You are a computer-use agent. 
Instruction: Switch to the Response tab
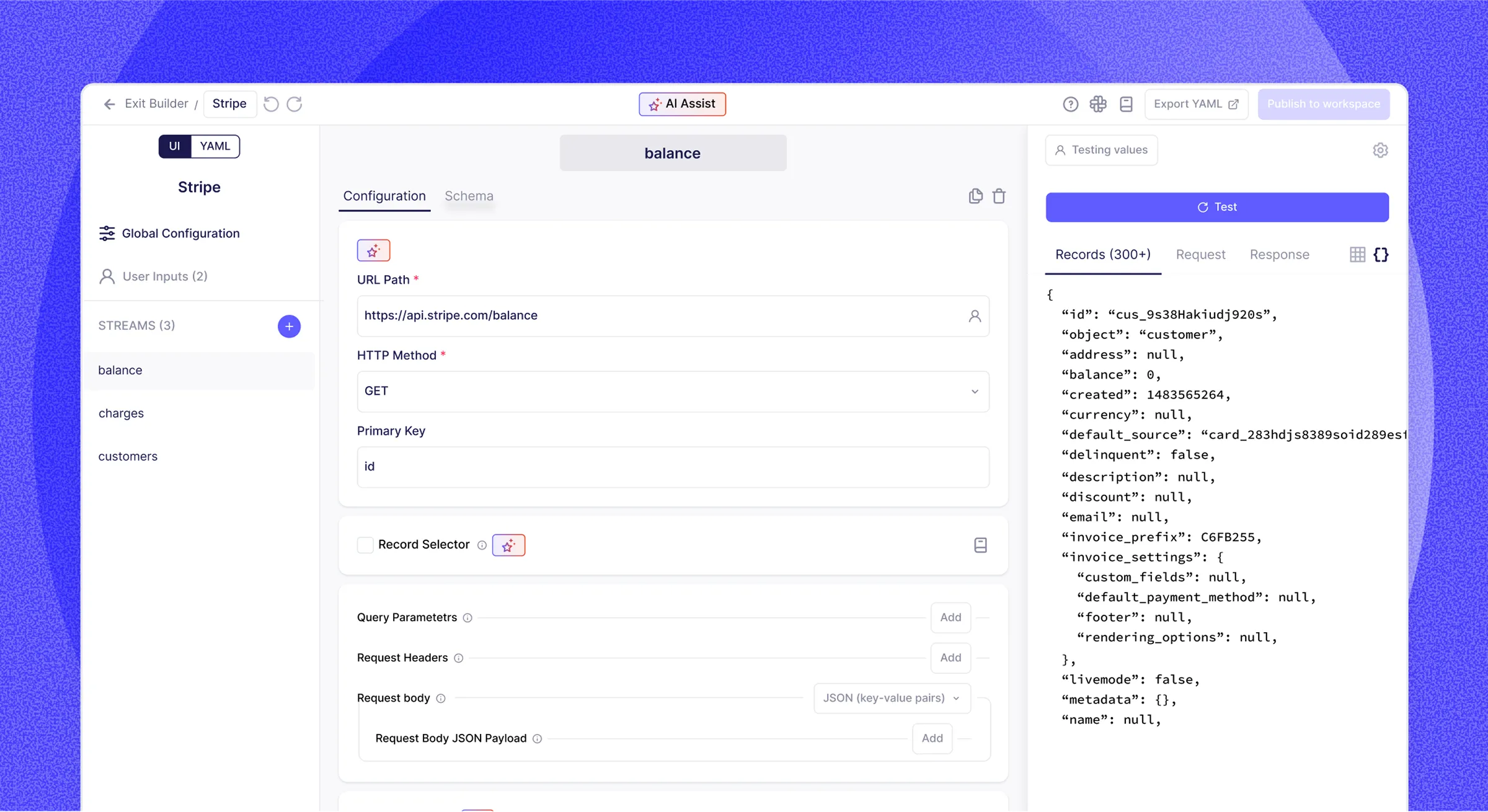tap(1279, 255)
